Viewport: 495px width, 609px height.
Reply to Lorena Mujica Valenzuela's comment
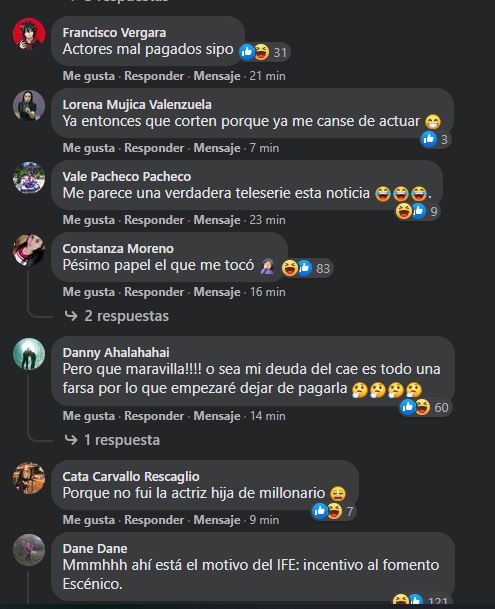coord(154,148)
